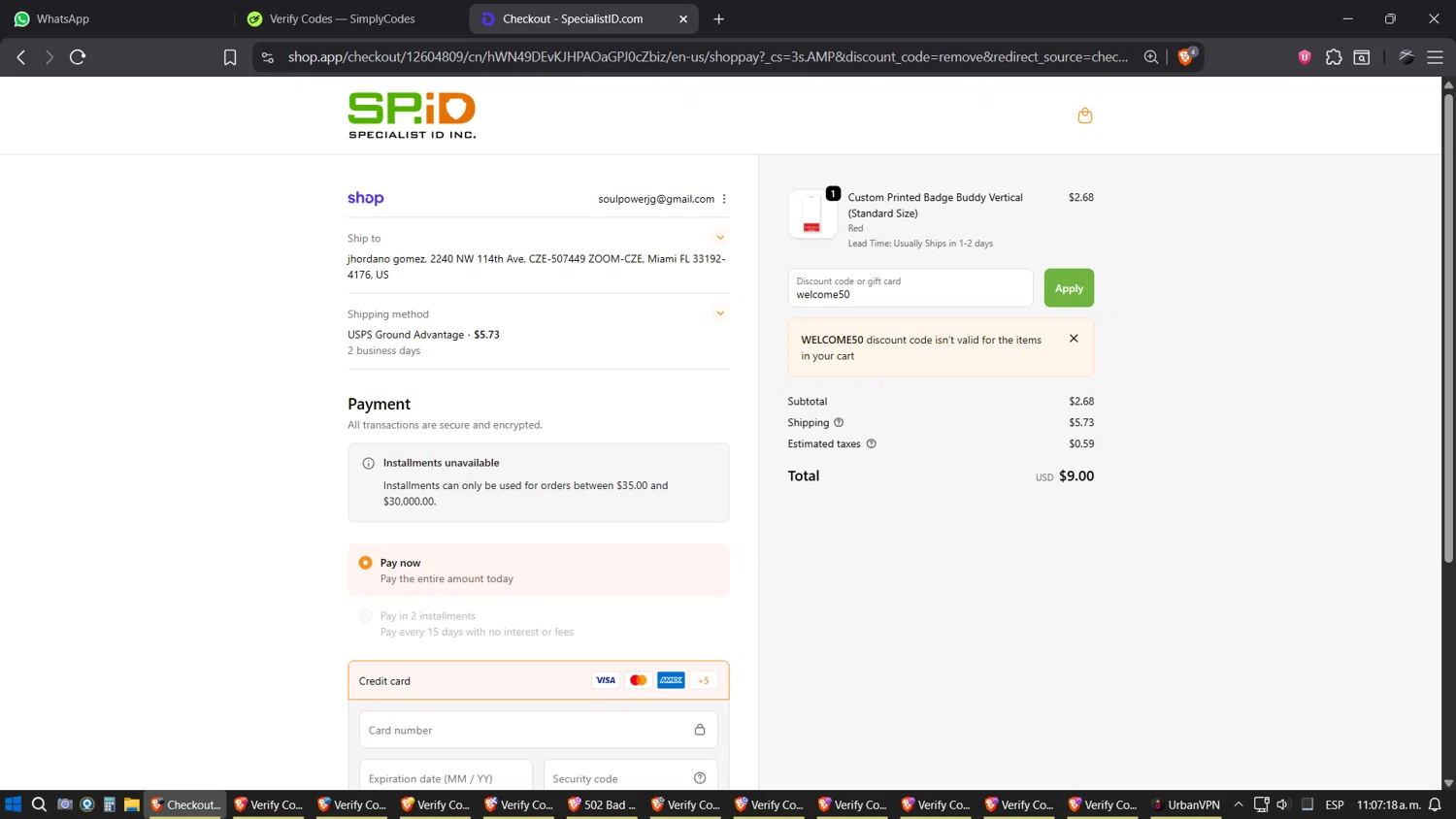Open a new browser tab
The width and height of the screenshot is (1456, 819).
(718, 18)
